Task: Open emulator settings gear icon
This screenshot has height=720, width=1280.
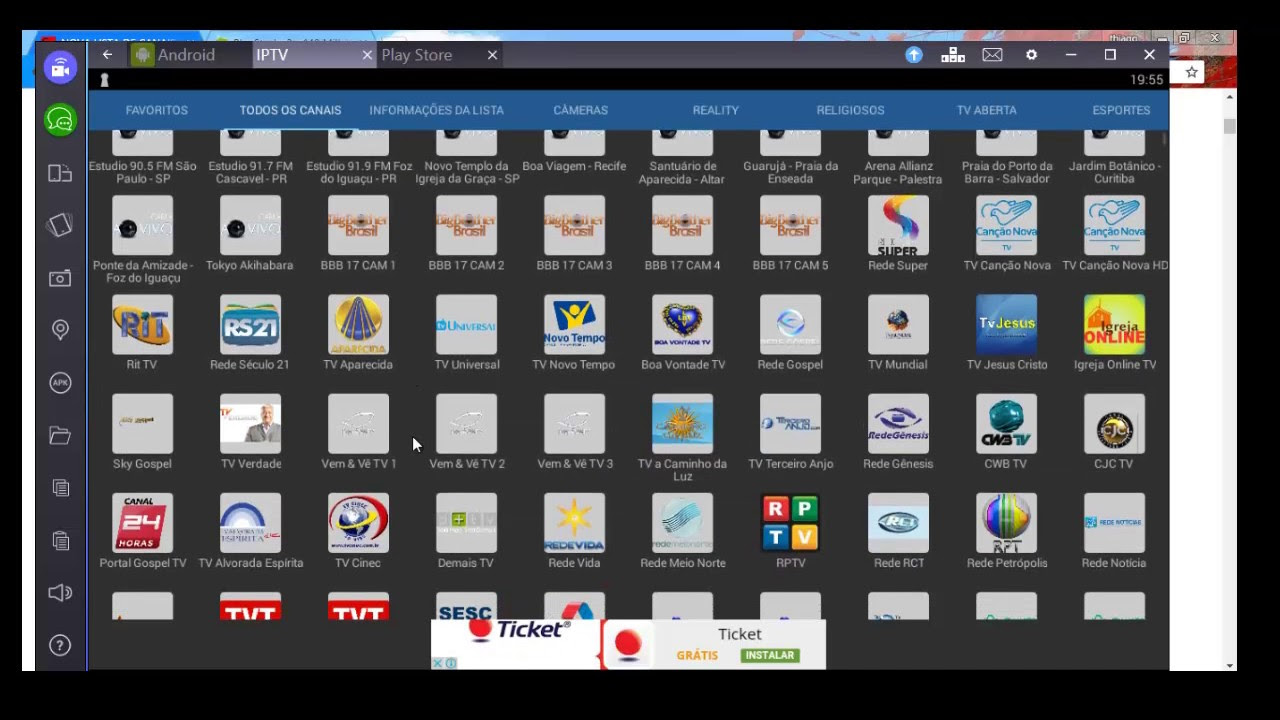Action: 1031,55
